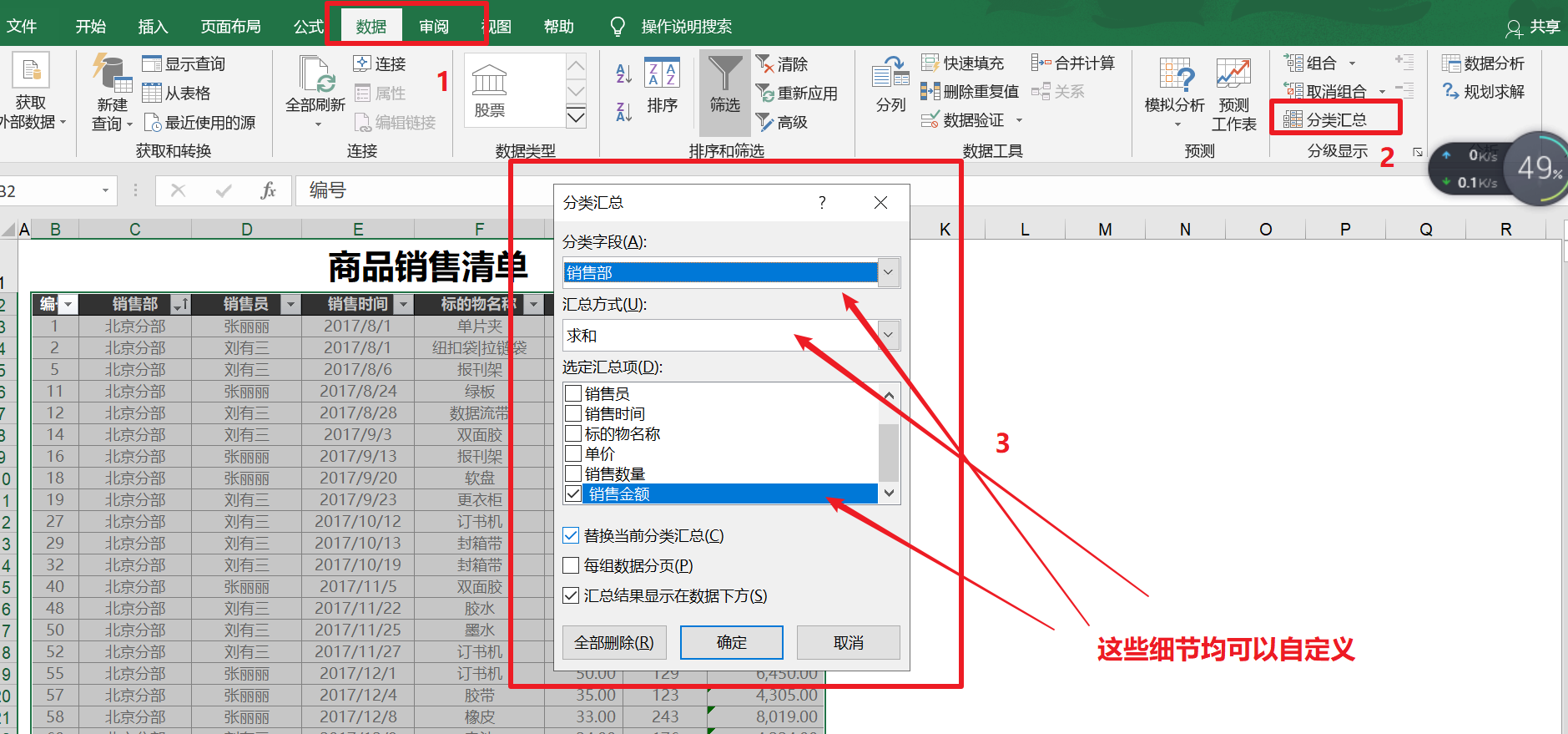Open the 销售员 column filter dropdown
This screenshot has width=1568, height=734.
click(290, 304)
